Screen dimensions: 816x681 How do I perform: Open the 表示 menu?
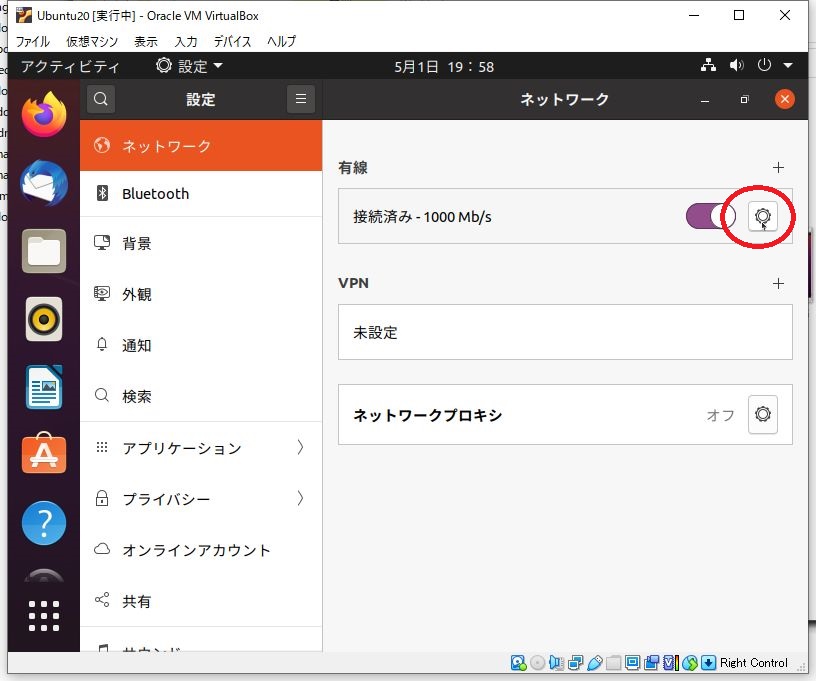pyautogui.click(x=146, y=41)
